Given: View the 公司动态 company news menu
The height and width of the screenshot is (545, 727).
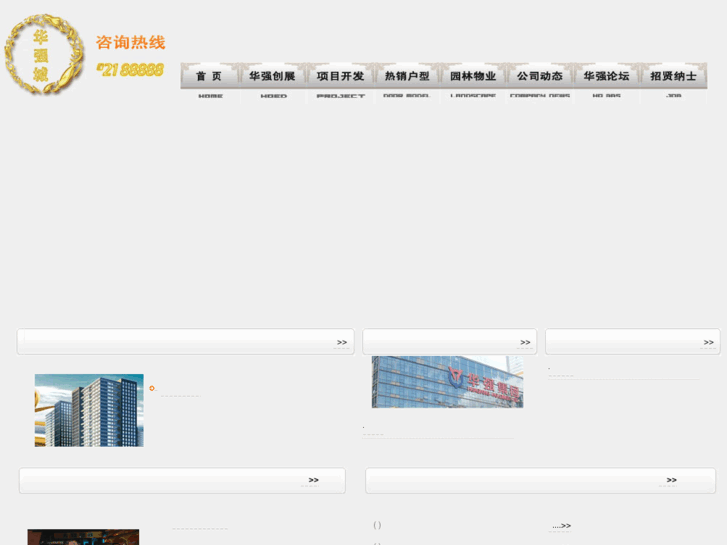Looking at the screenshot, I should pyautogui.click(x=540, y=82).
